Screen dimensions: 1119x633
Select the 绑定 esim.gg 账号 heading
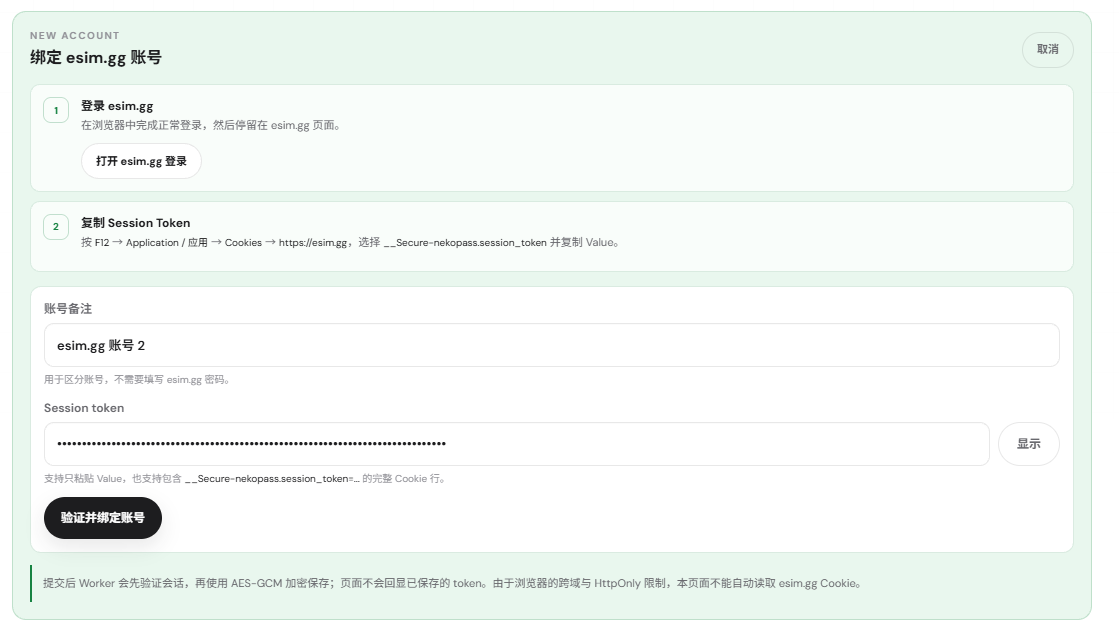coord(96,58)
